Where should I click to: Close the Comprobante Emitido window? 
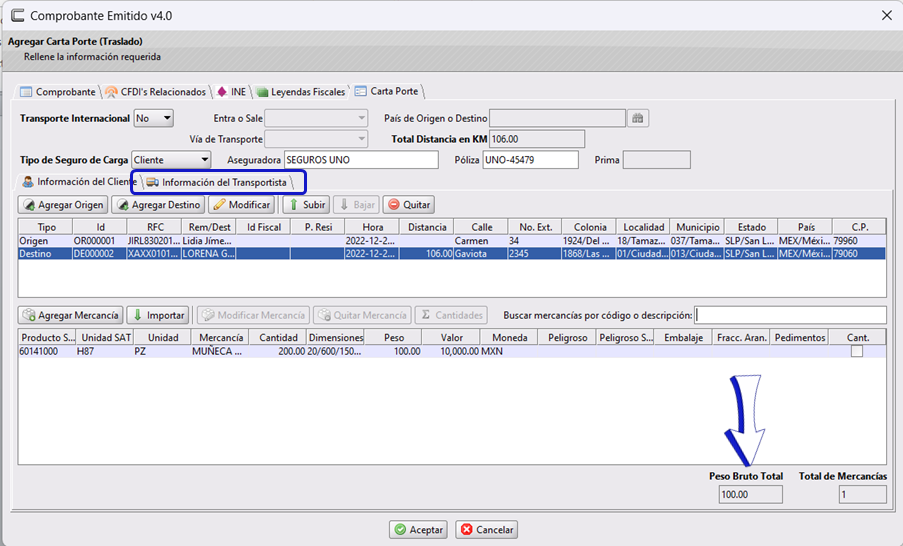[x=886, y=16]
